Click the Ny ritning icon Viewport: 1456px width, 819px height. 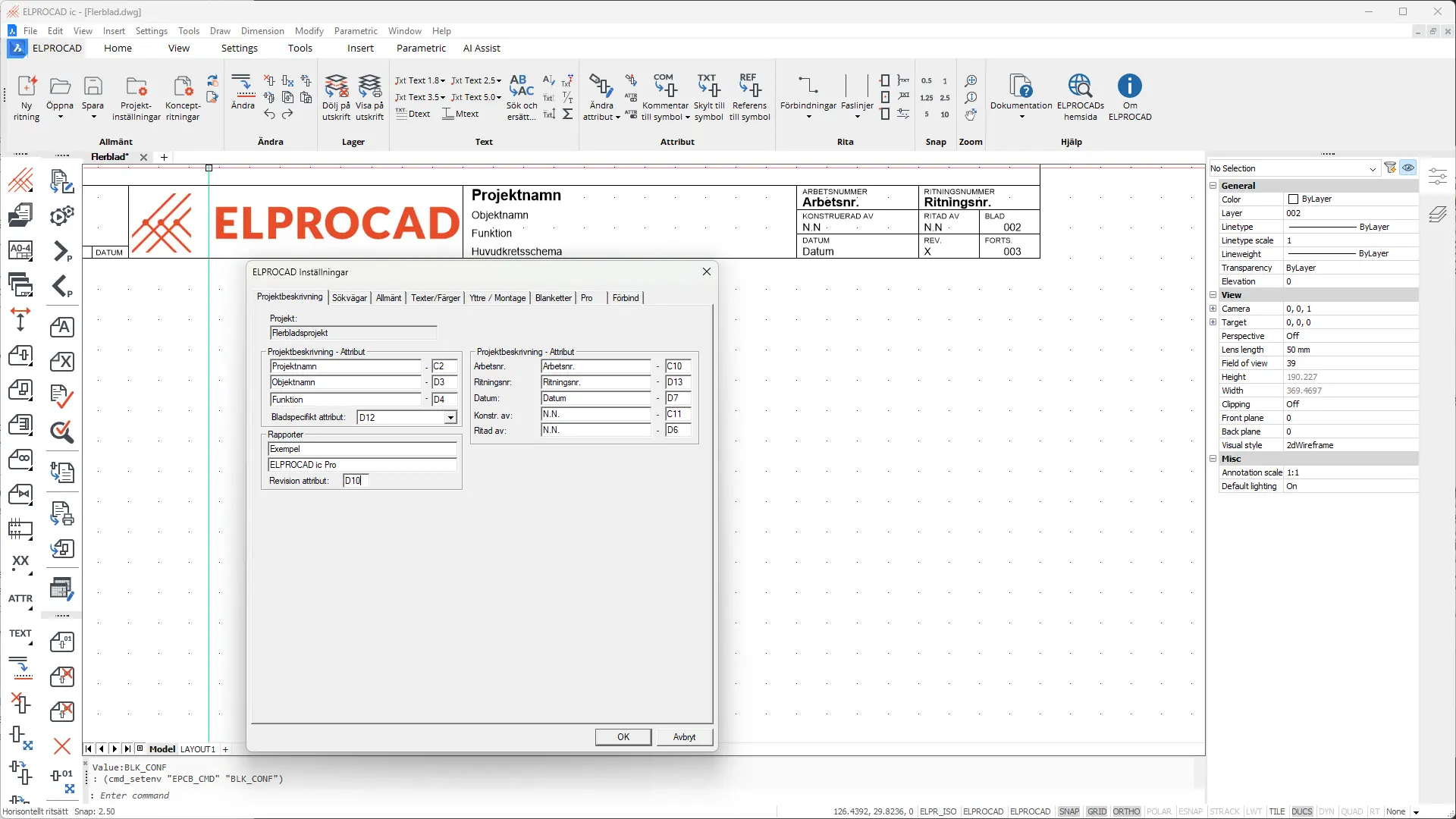coord(27,86)
